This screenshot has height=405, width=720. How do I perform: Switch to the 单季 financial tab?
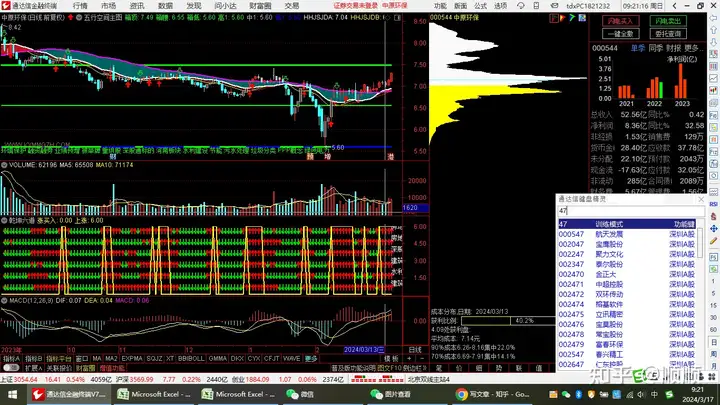point(637,48)
